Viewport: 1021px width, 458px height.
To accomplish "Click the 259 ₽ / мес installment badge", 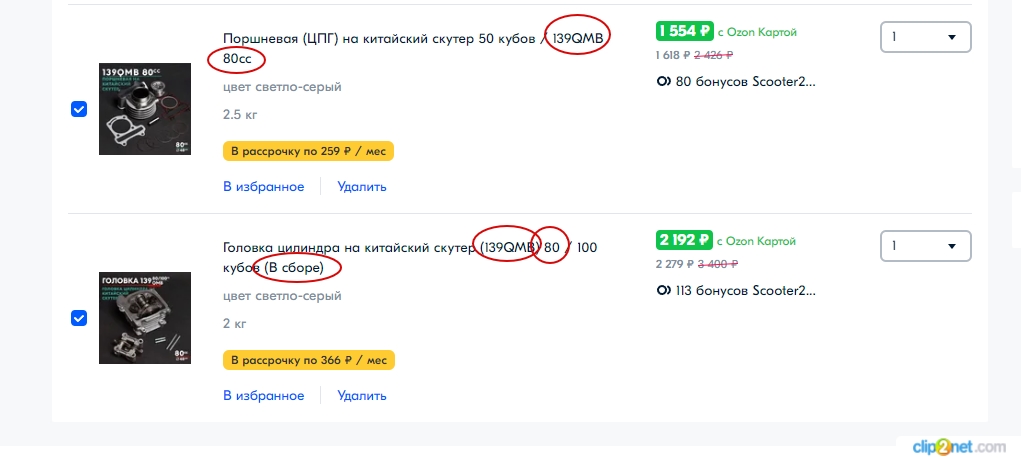I will [x=308, y=151].
